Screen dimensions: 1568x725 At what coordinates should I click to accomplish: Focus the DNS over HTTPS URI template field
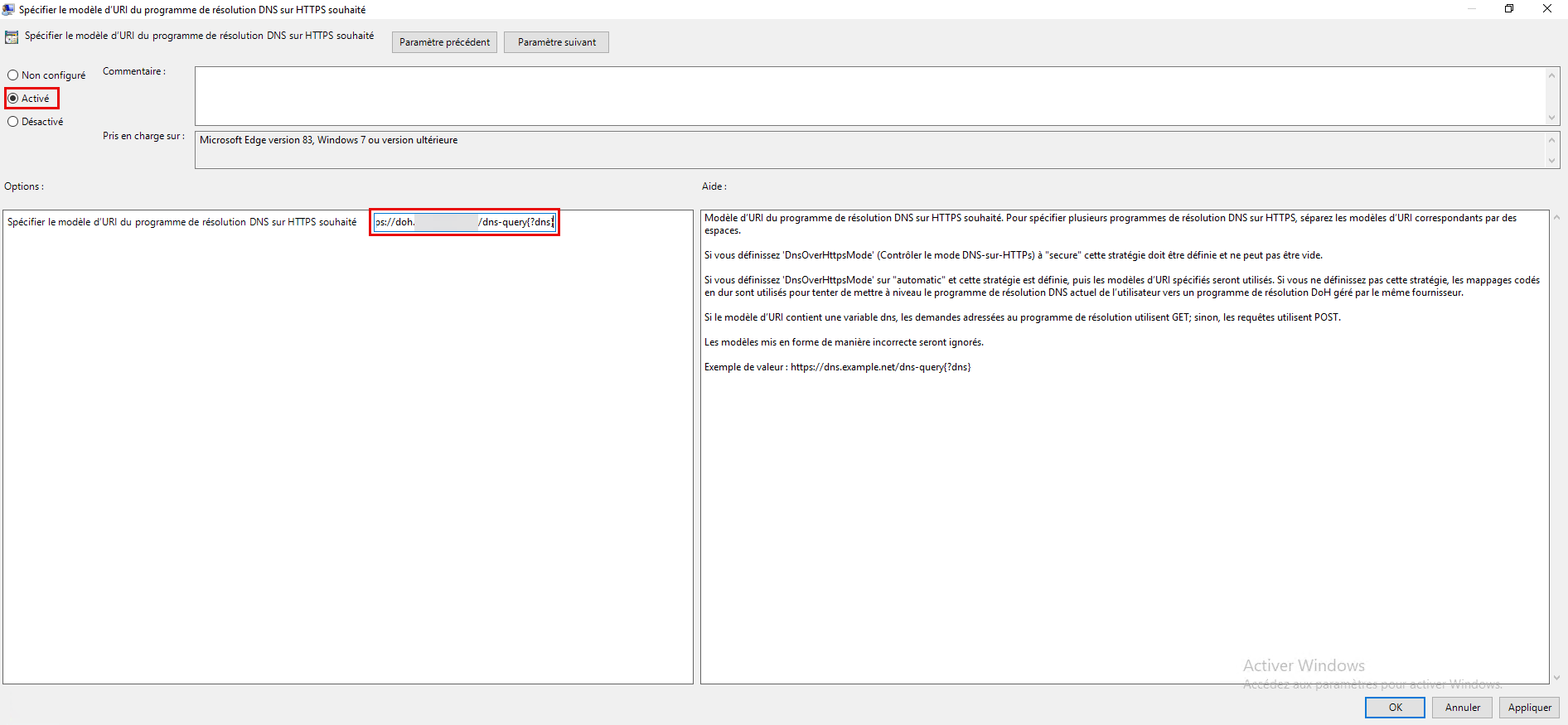[465, 222]
